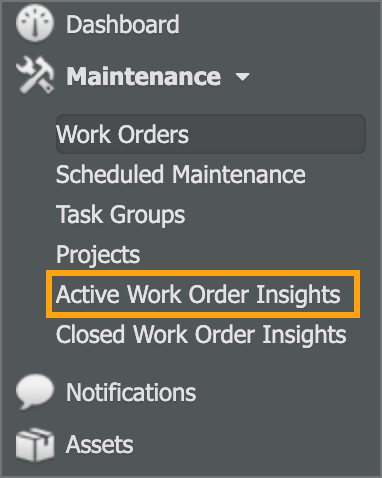Click the white package icon beside Assets

pos(35,445)
